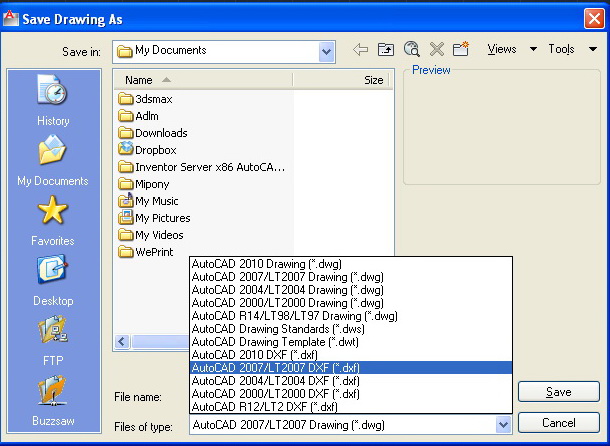This screenshot has height=446, width=610.
Task: Collapse the Files of type dropdown arrow
Action: coord(503,425)
